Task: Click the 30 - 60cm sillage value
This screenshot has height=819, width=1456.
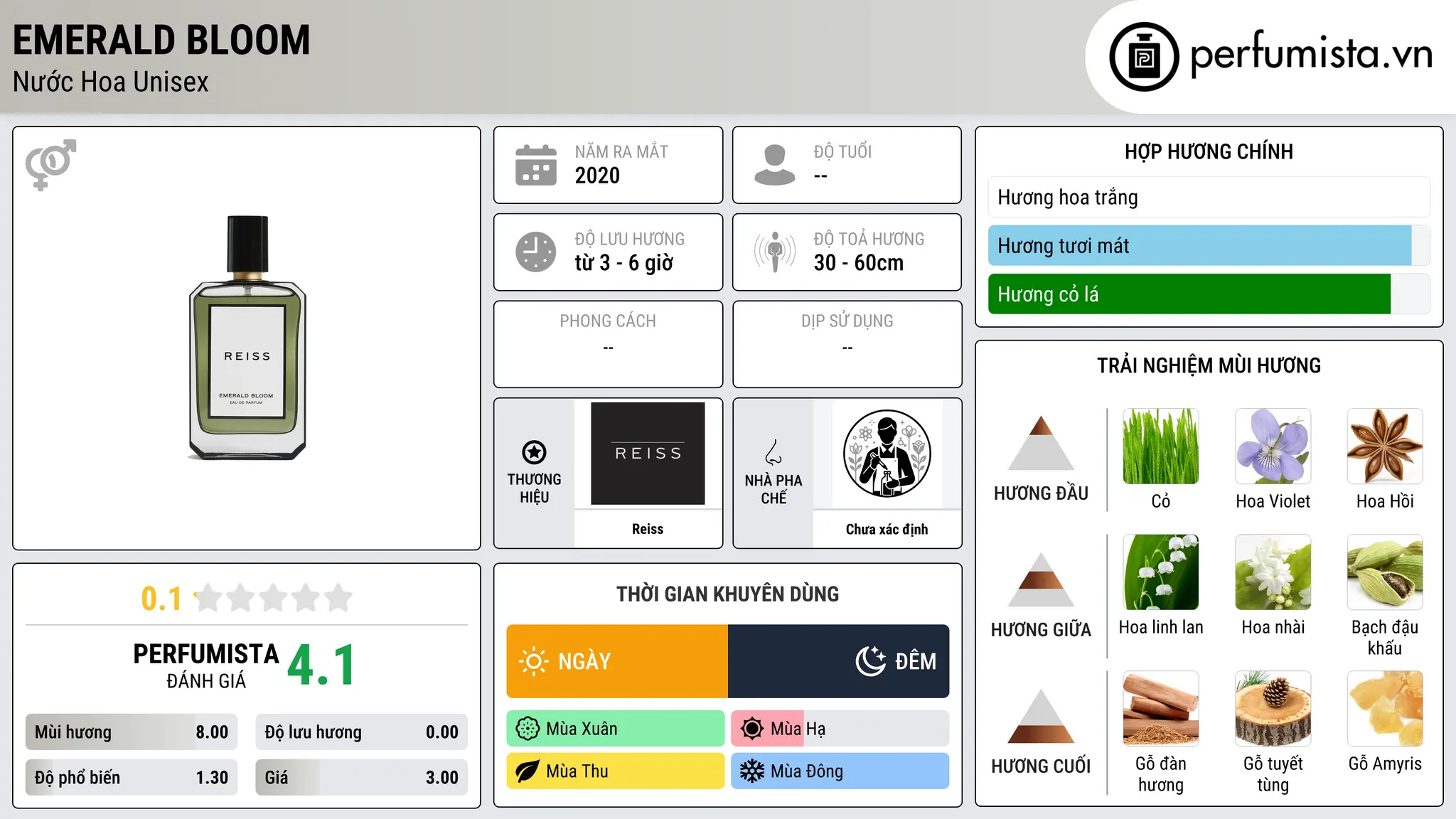Action: tap(859, 263)
